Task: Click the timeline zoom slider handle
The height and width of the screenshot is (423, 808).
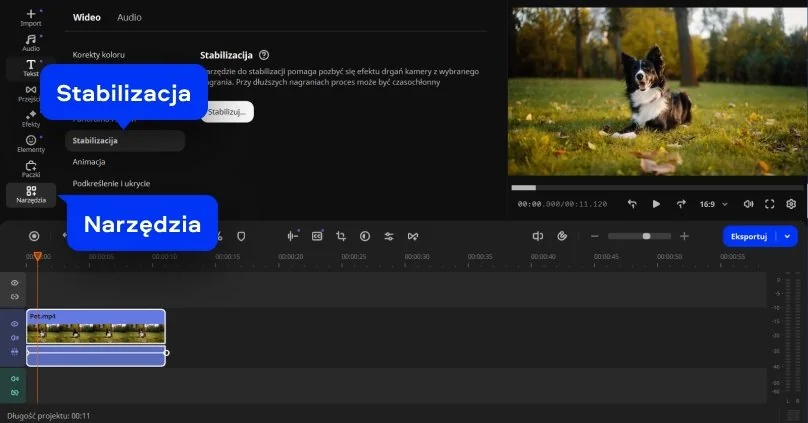Action: 646,236
